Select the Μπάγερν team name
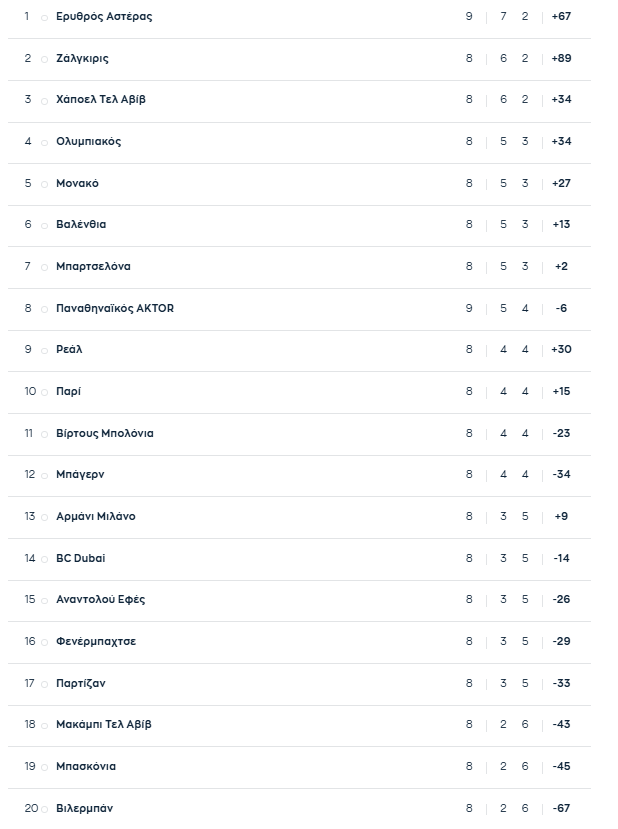This screenshot has height=829, width=618. click(x=80, y=475)
